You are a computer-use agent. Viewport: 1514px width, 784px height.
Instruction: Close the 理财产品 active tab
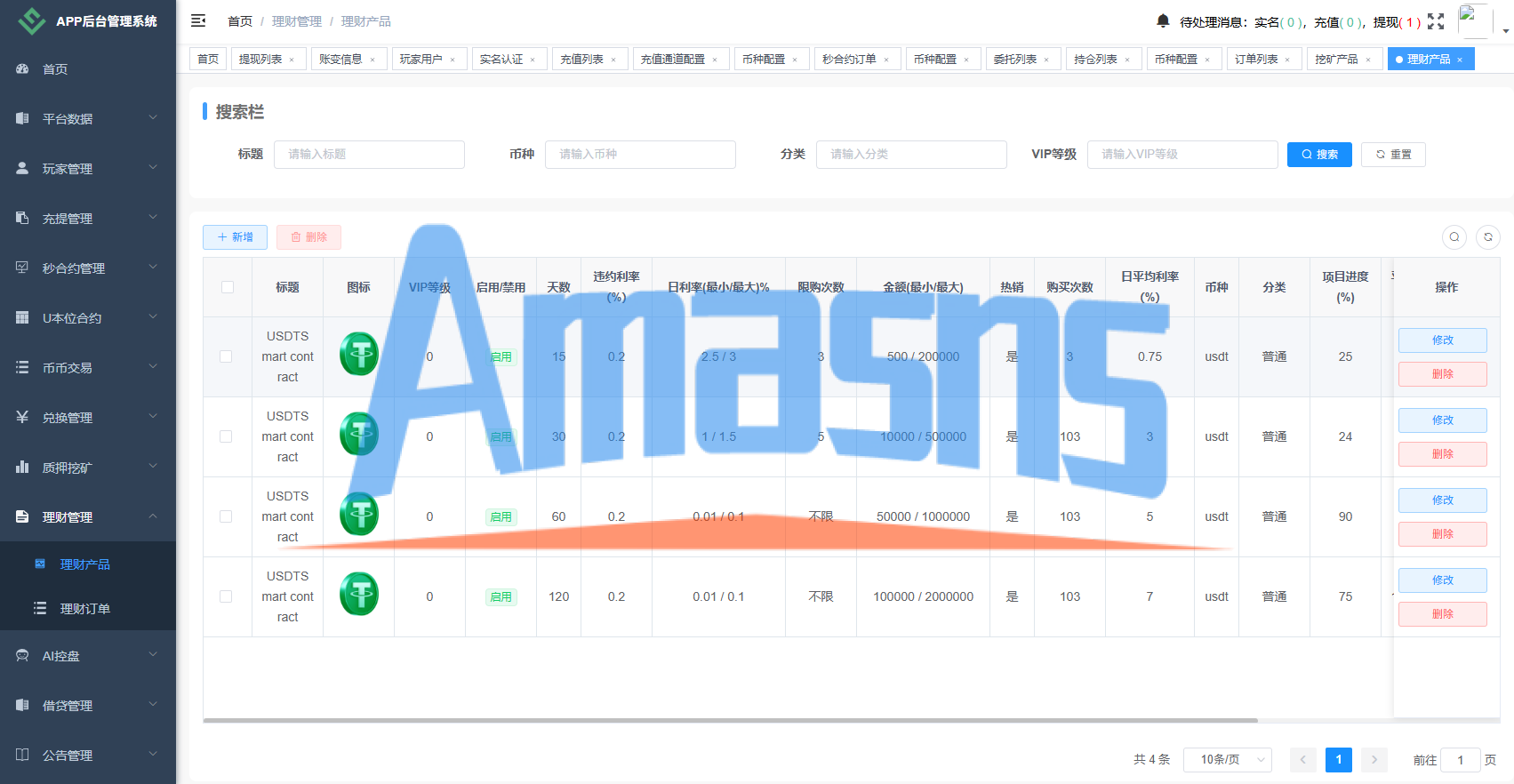(x=1460, y=60)
